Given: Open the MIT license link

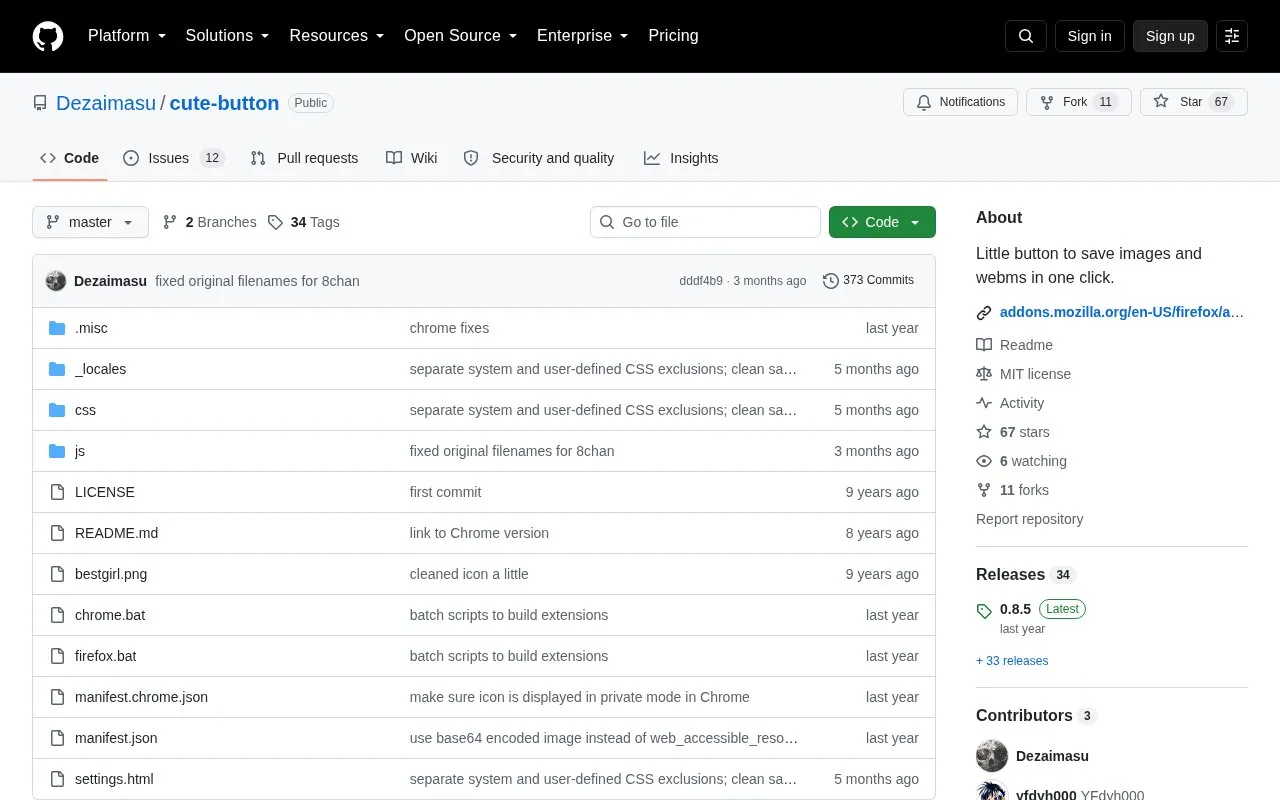Looking at the screenshot, I should [x=1023, y=374].
